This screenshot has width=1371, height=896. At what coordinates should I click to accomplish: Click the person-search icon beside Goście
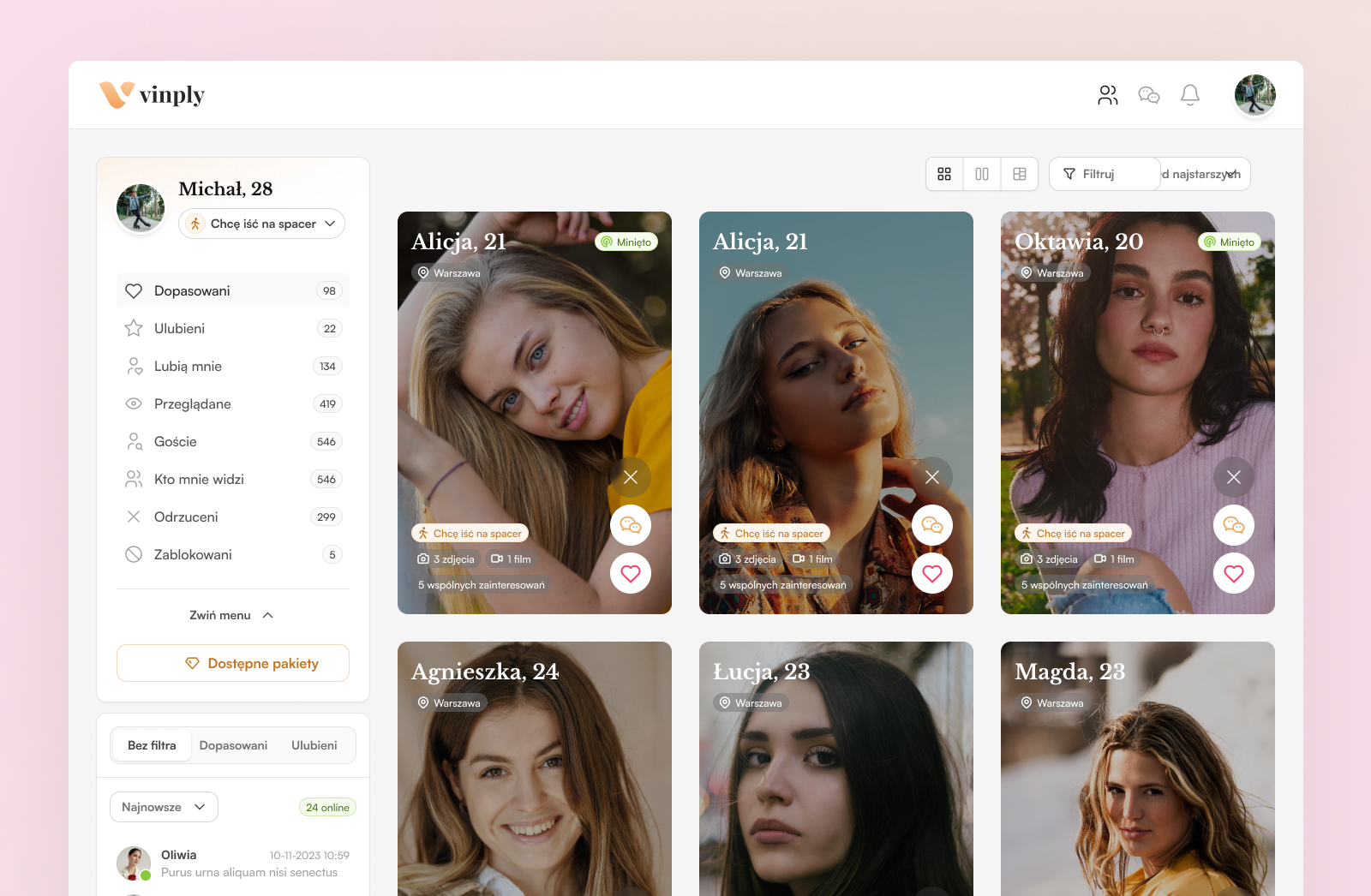pos(134,442)
